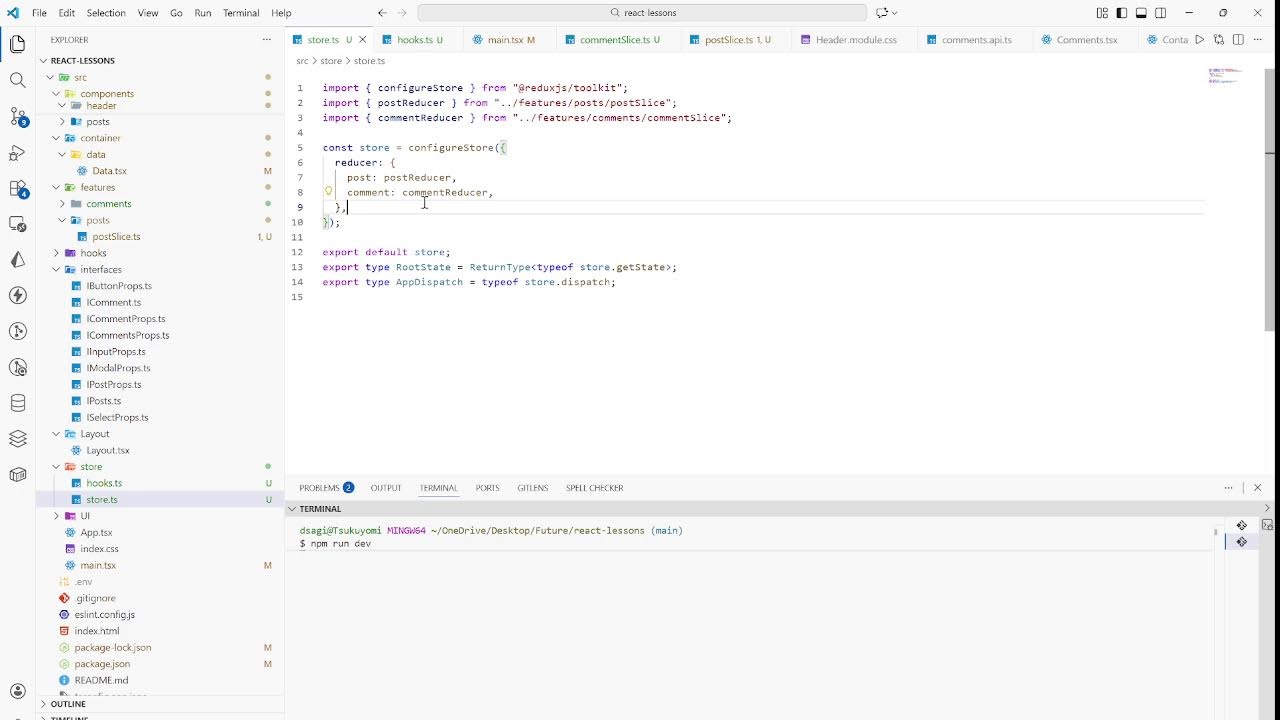Click the editor vertical scrollbar
The width and height of the screenshot is (1280, 720).
(1270, 200)
